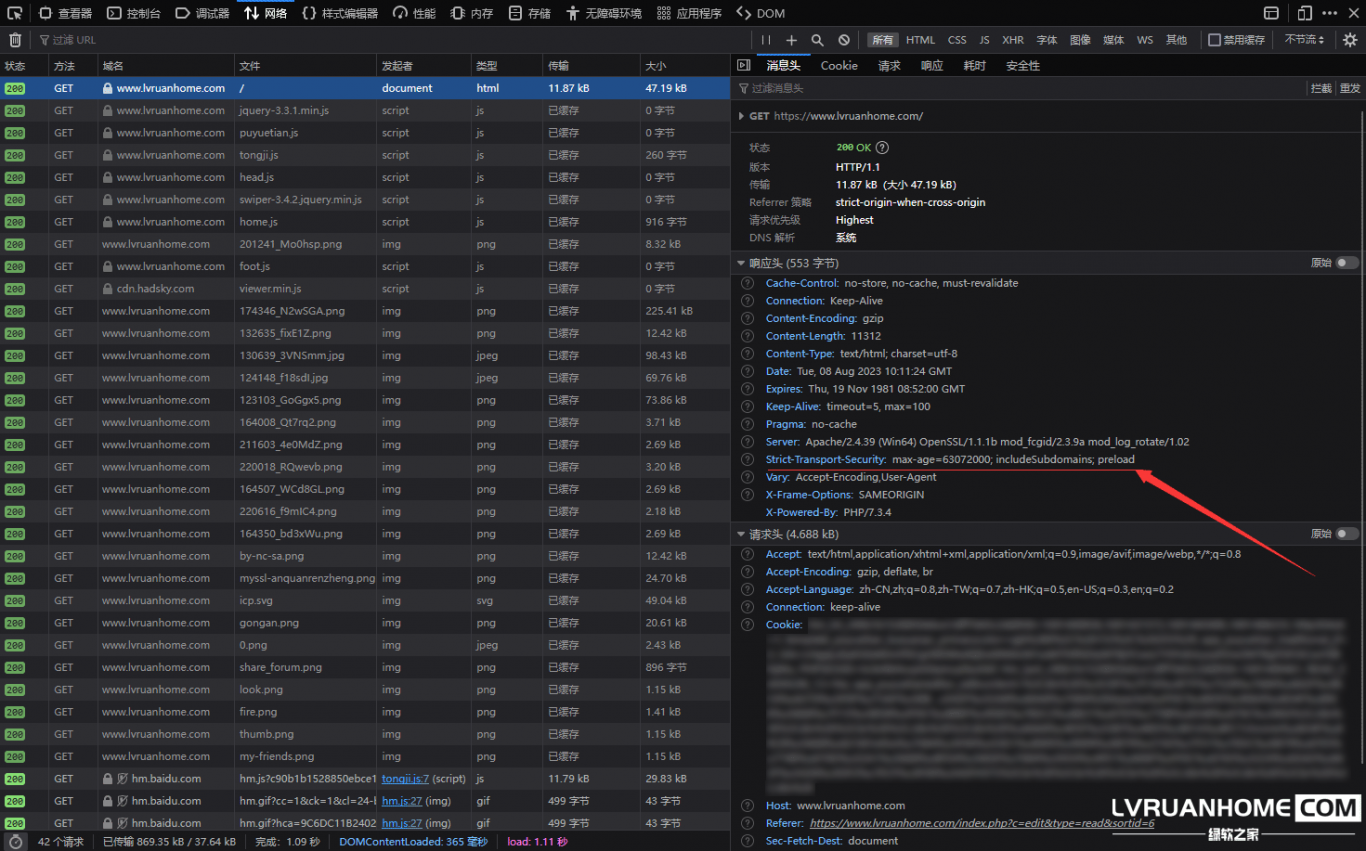This screenshot has height=851, width=1366.
Task: Pause network request recording
Action: pyautogui.click(x=766, y=40)
